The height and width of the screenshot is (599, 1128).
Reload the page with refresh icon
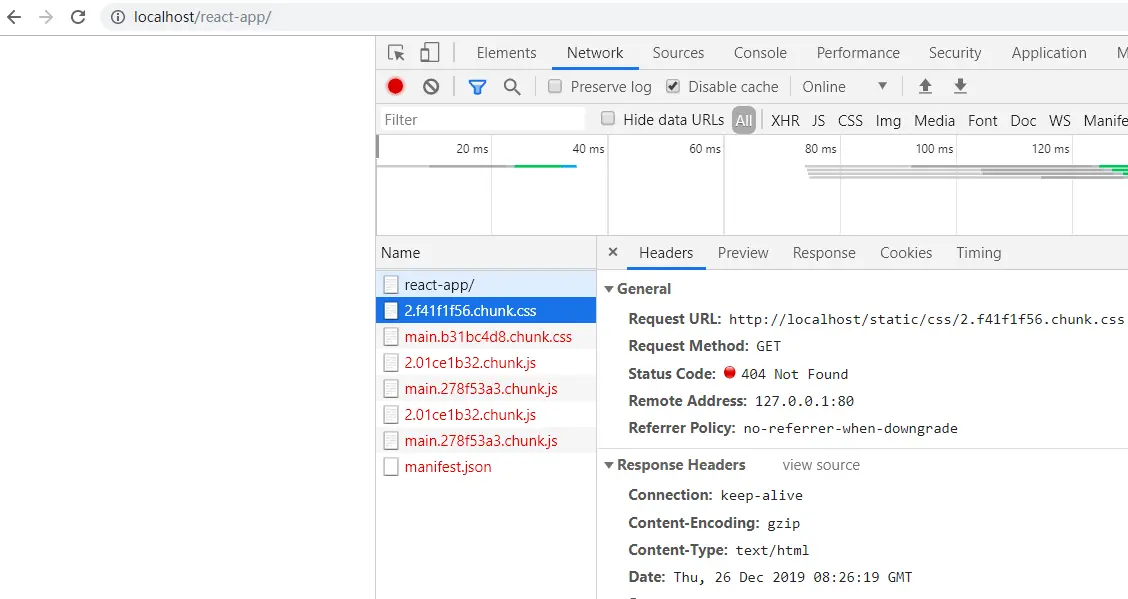pyautogui.click(x=78, y=17)
